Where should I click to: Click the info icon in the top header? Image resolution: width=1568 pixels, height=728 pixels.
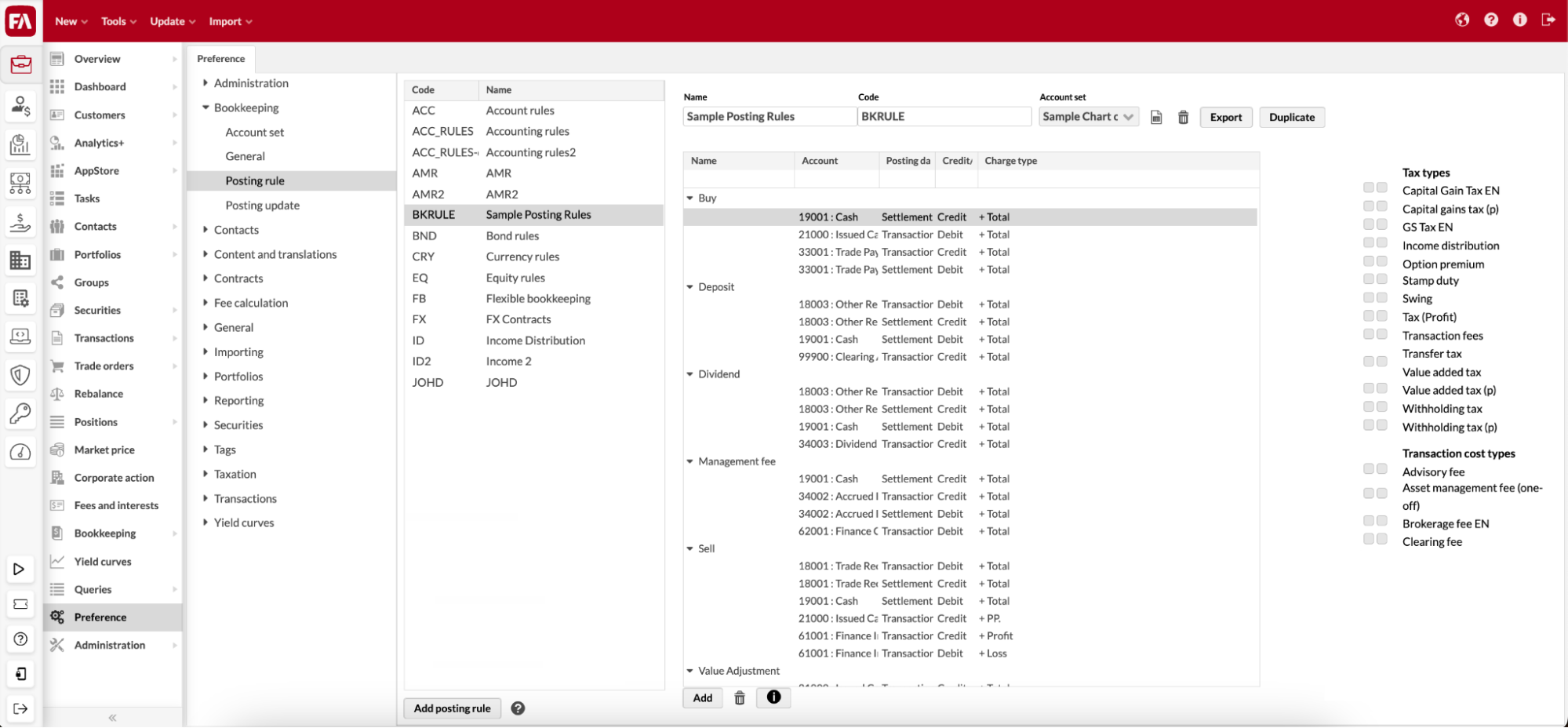[1520, 20]
